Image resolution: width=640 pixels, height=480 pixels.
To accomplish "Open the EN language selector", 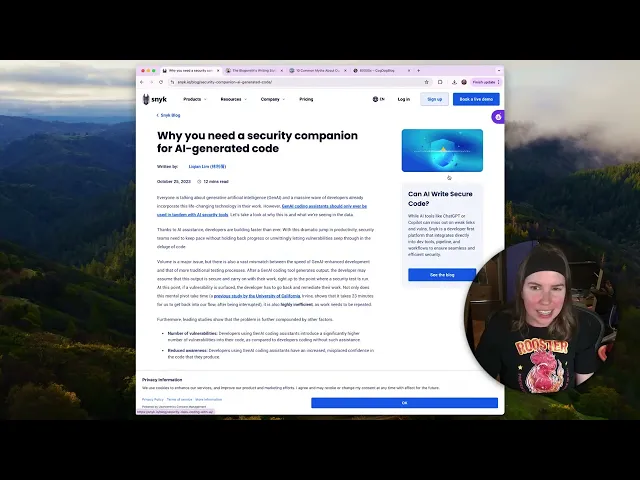I will (378, 99).
